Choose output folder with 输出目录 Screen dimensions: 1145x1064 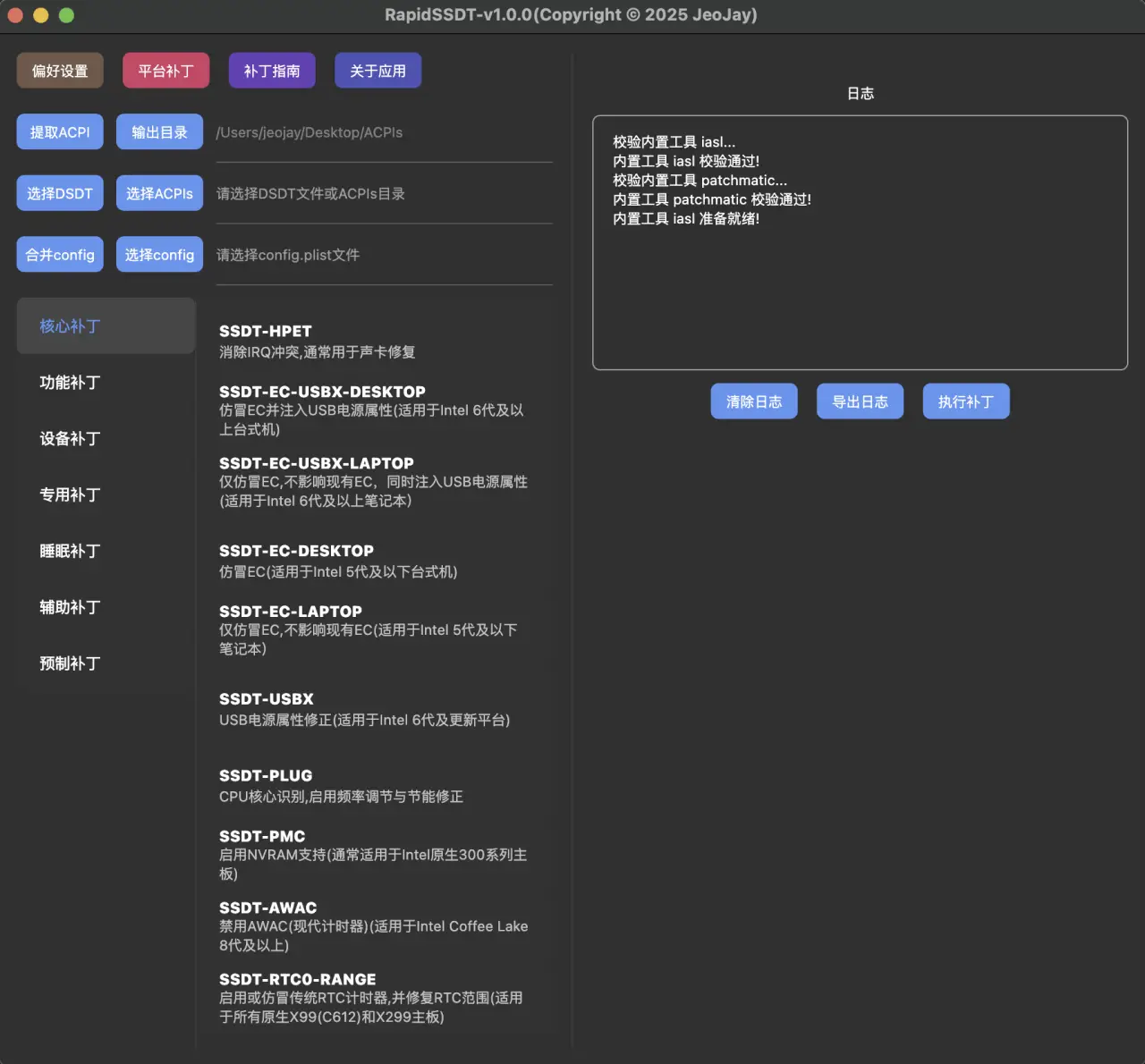point(159,132)
